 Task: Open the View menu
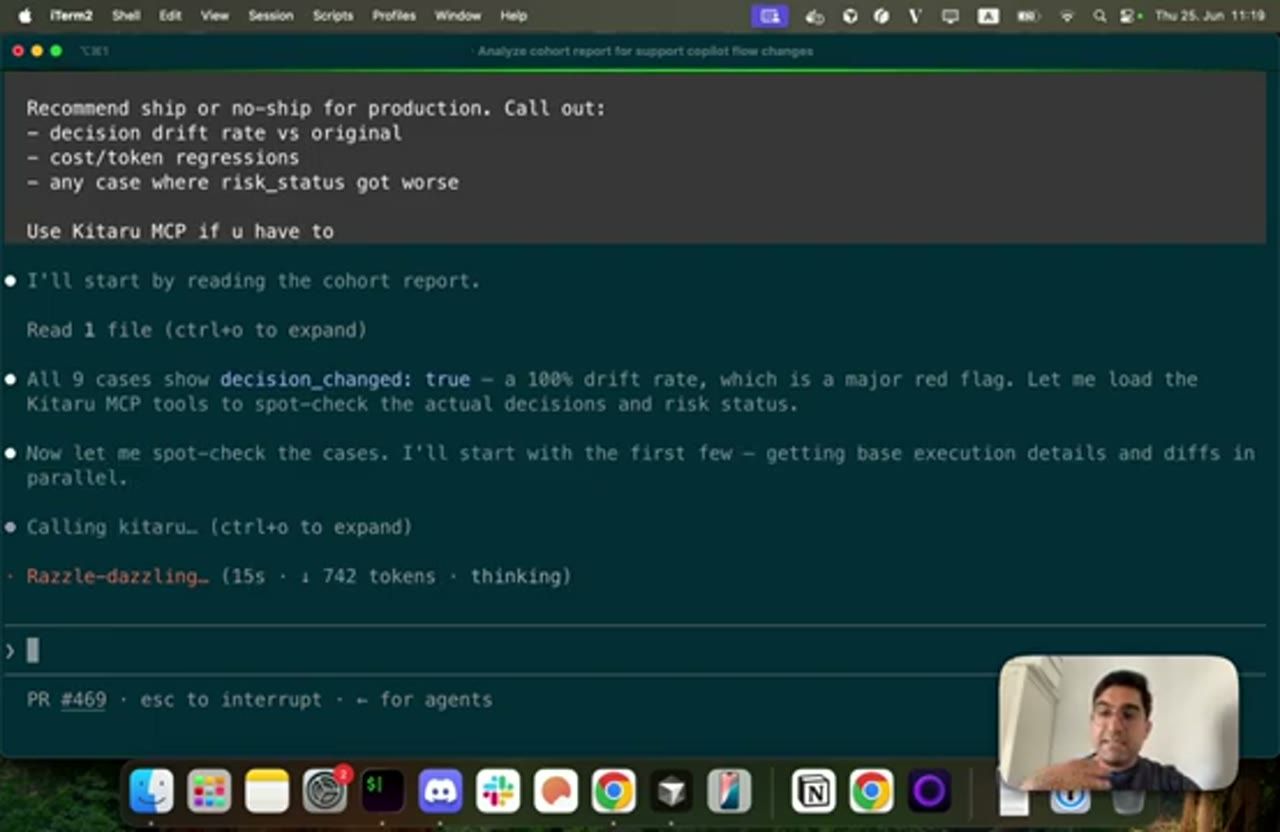[214, 16]
